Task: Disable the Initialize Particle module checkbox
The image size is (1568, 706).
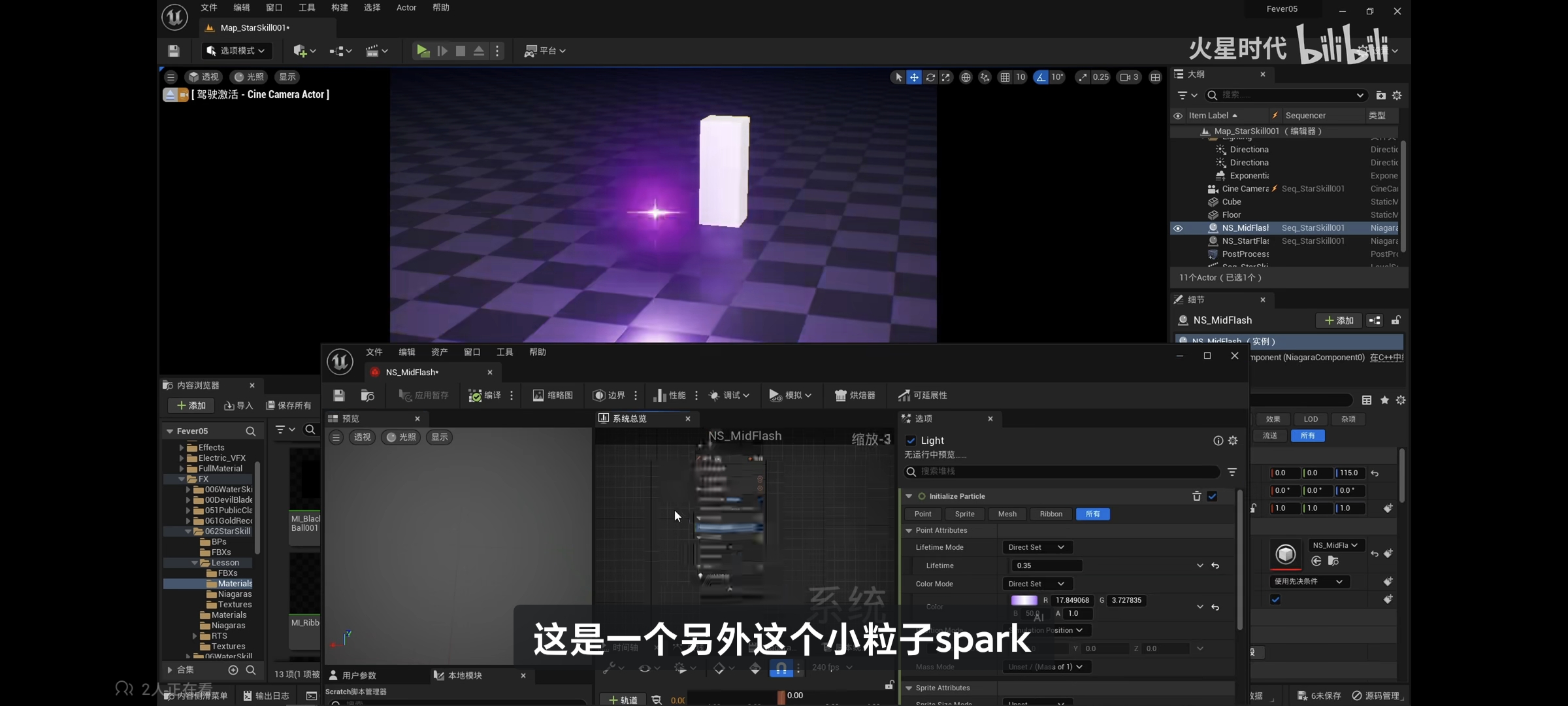Action: (x=1212, y=496)
